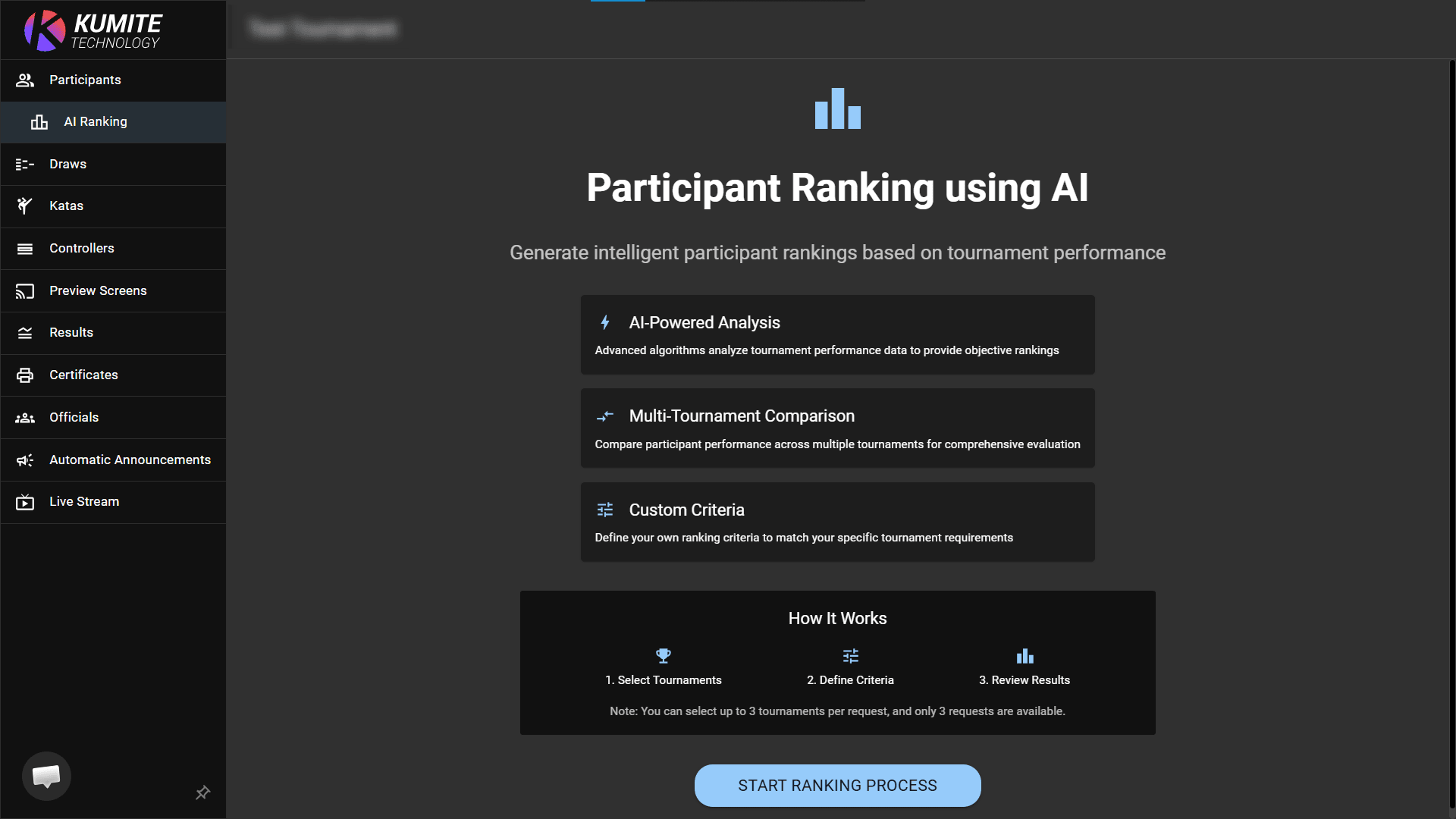The width and height of the screenshot is (1456, 819).
Task: Click the Start Ranking Process button
Action: click(837, 786)
